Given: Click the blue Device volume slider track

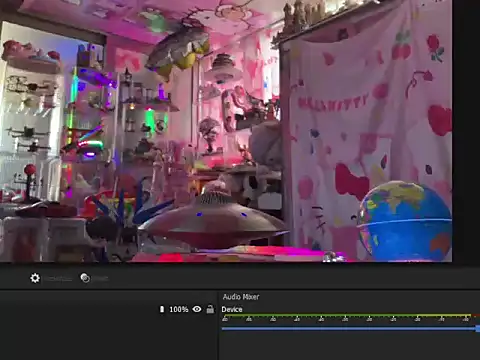Looking at the screenshot, I should (x=349, y=329).
